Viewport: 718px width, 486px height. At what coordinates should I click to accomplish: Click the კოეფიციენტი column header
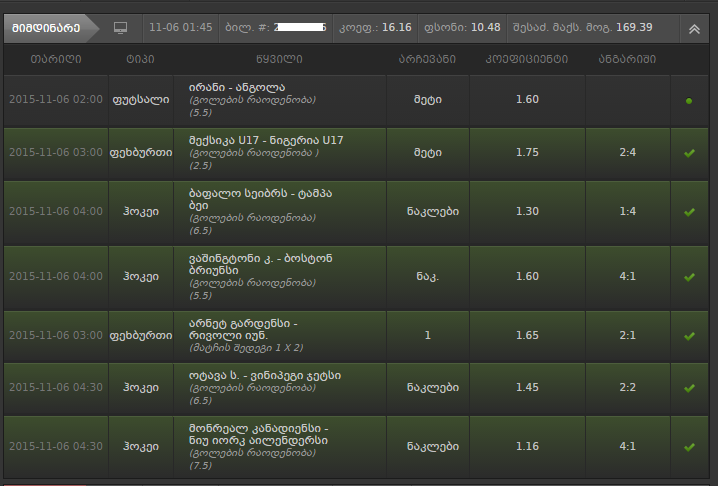tap(527, 59)
